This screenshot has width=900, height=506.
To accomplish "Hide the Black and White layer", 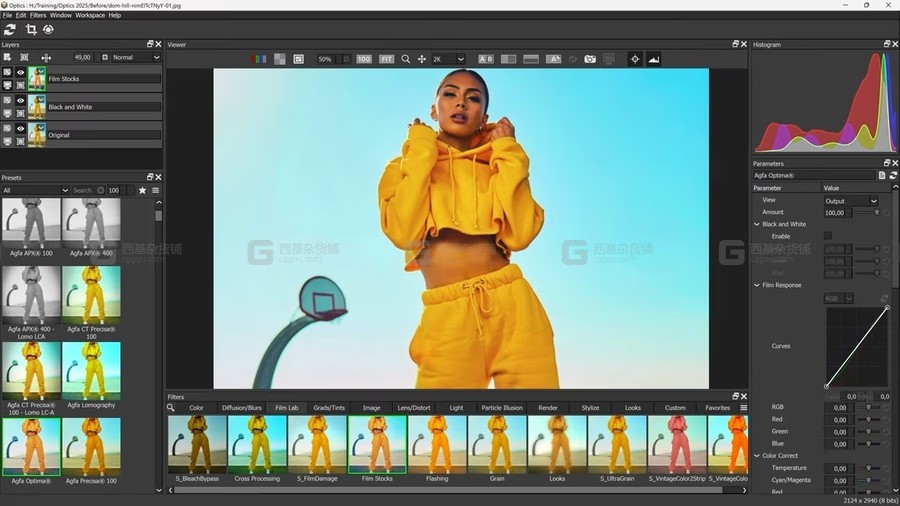I will pyautogui.click(x=21, y=100).
